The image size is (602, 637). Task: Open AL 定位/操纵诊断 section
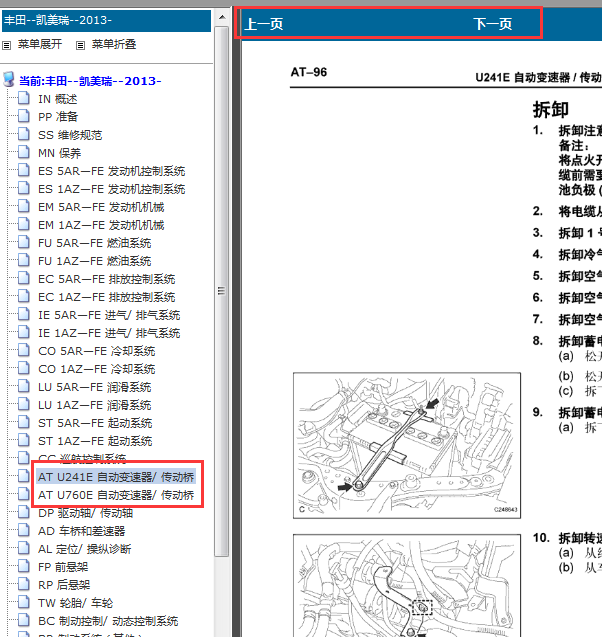[84, 549]
